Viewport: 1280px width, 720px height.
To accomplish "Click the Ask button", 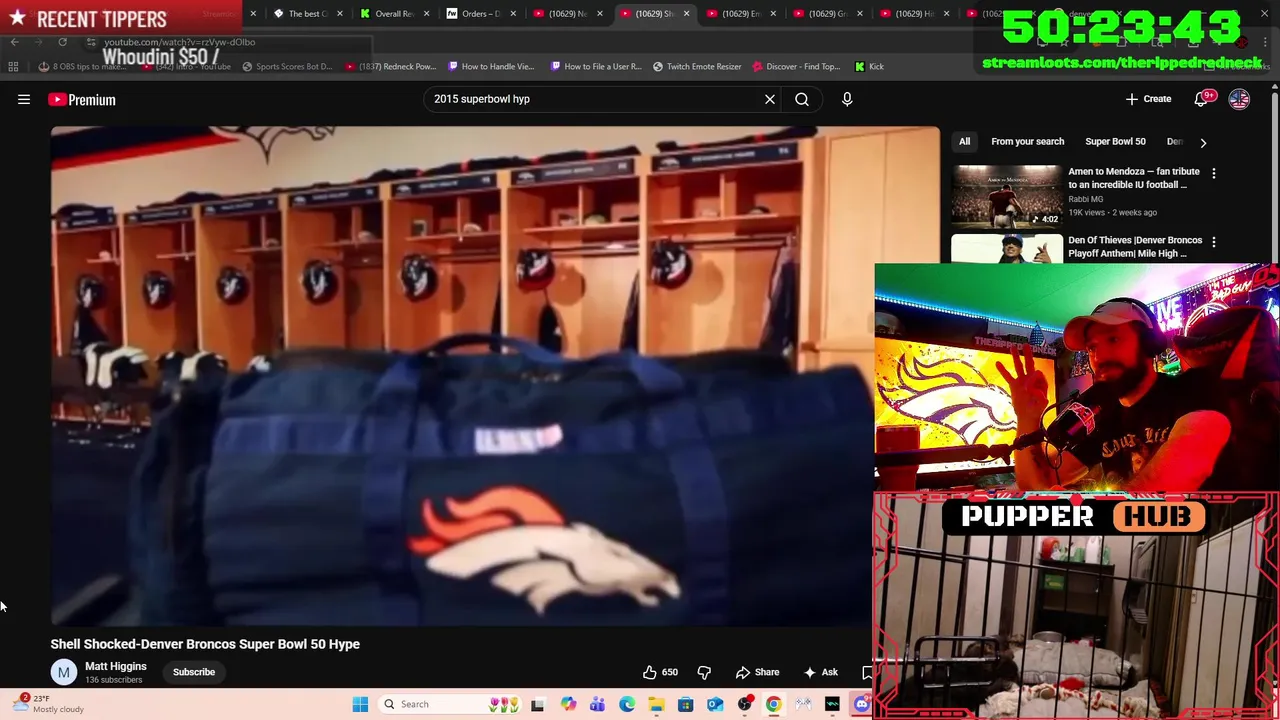I will [x=820, y=672].
